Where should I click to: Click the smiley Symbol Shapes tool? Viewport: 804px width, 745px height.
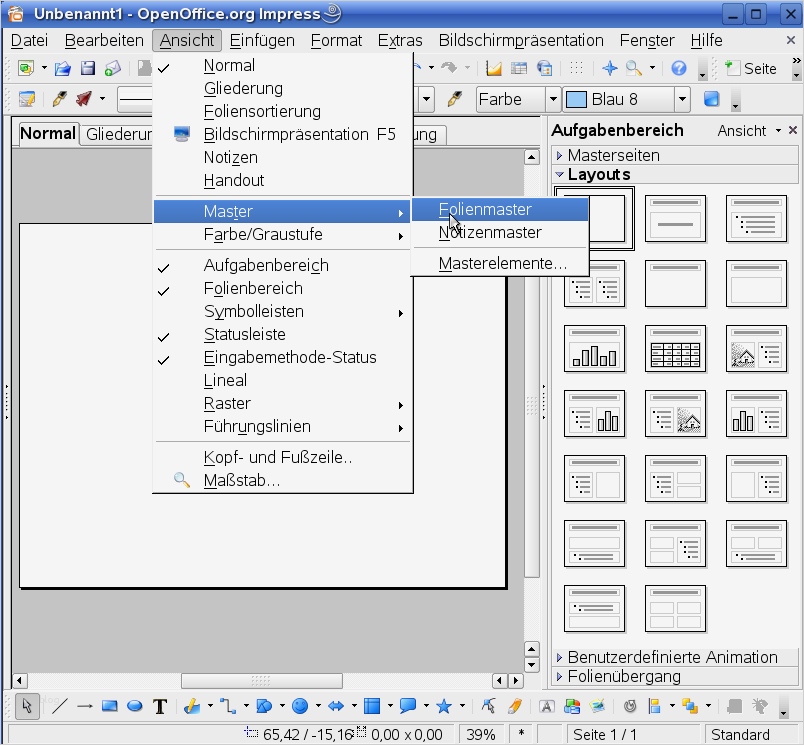coord(299,706)
